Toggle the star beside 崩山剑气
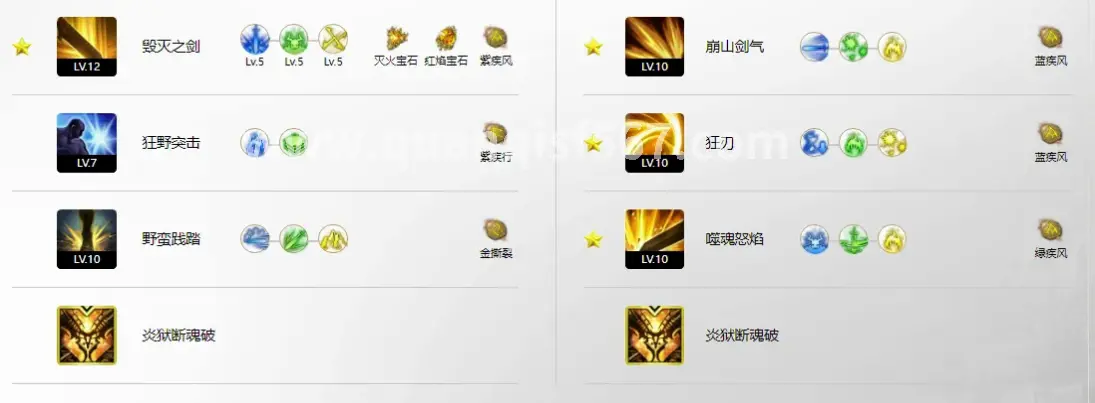Screen dimensions: 1095x403 (593, 47)
